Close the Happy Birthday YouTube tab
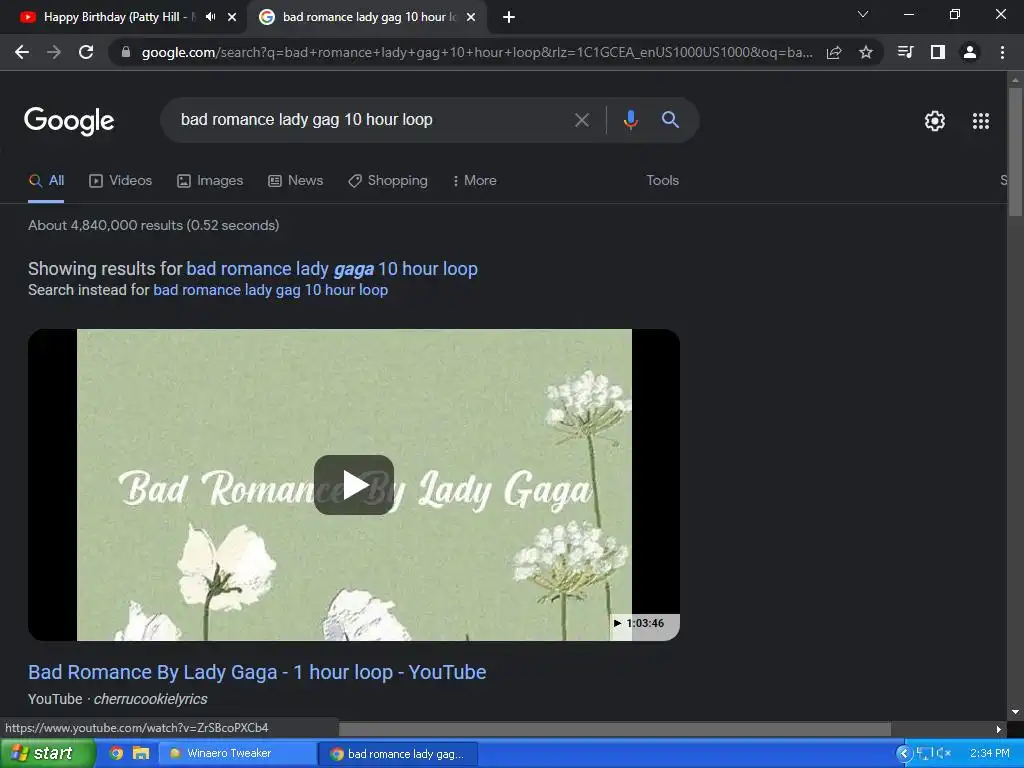This screenshot has width=1024, height=768. pyautogui.click(x=232, y=17)
